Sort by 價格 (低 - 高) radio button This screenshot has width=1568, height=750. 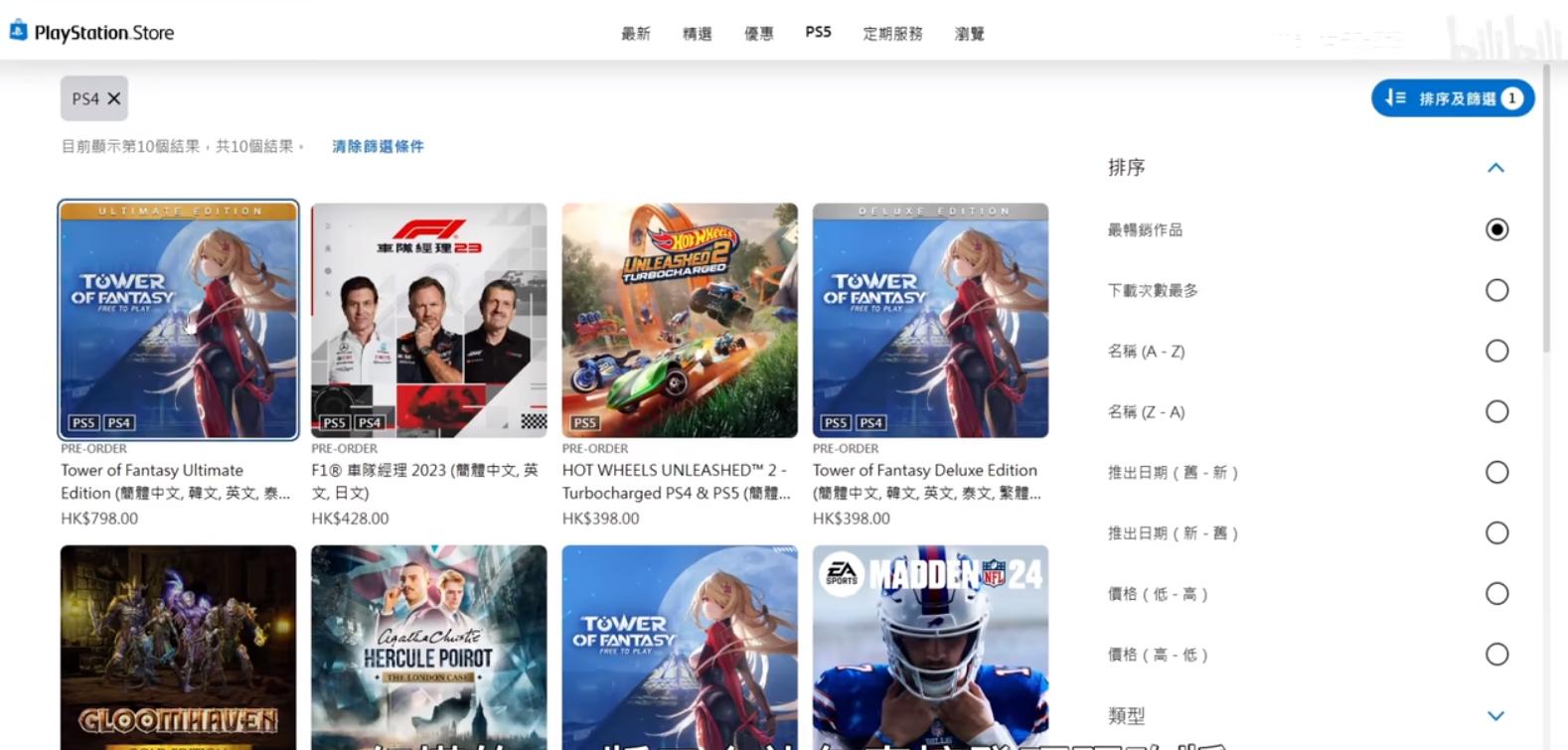pyautogui.click(x=1496, y=594)
